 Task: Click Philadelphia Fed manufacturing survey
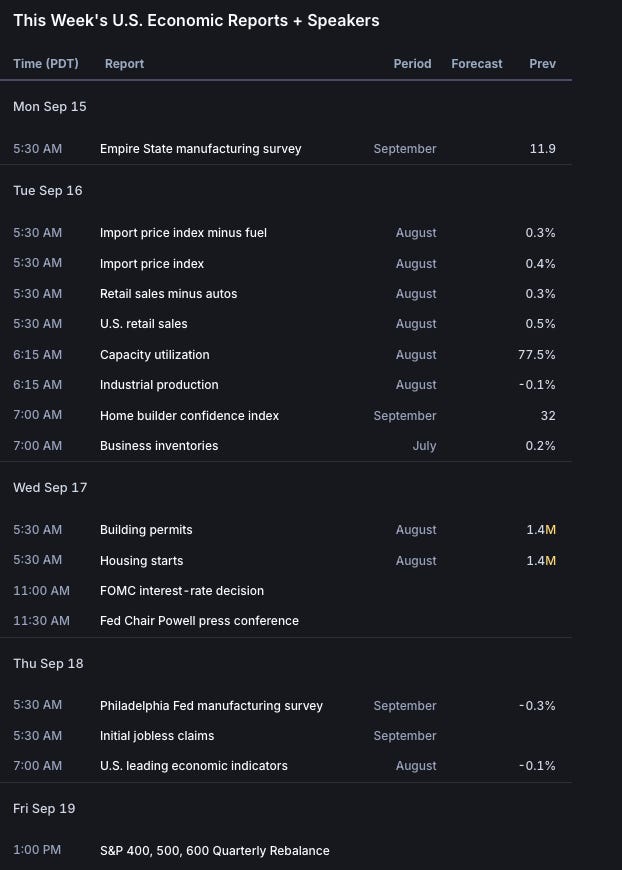(211, 706)
